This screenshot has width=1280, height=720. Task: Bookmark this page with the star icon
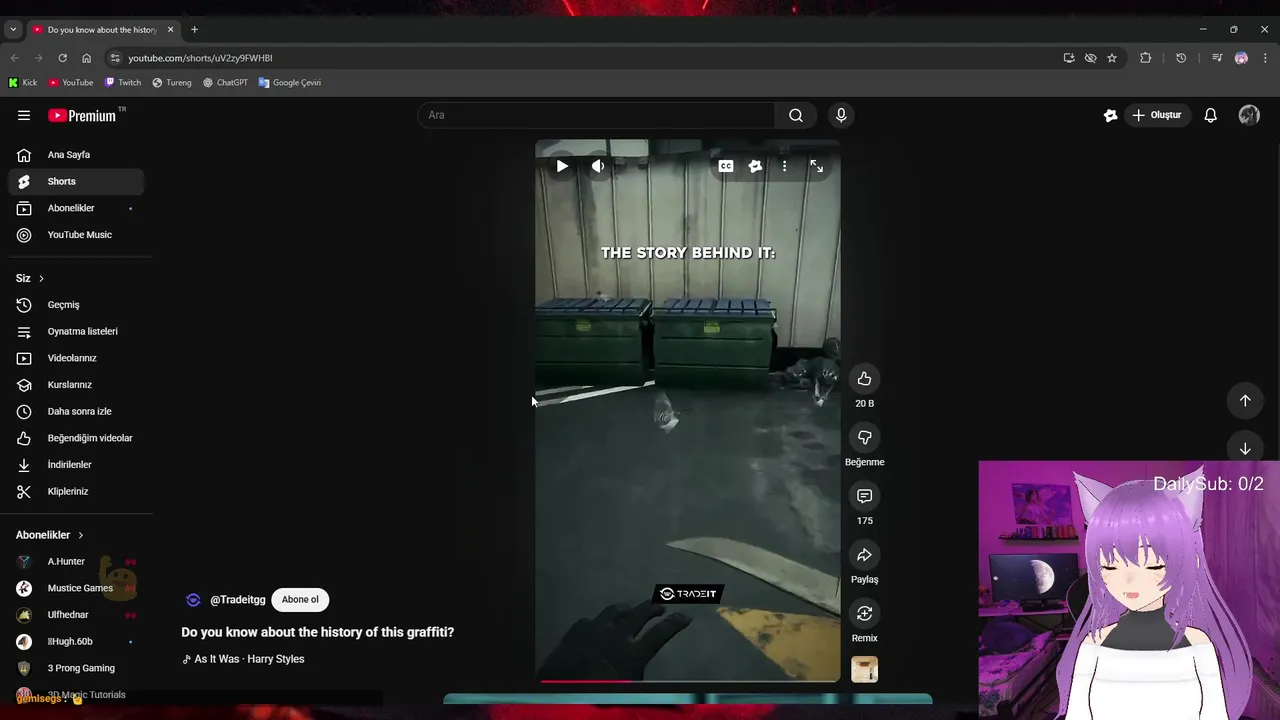pos(1112,58)
